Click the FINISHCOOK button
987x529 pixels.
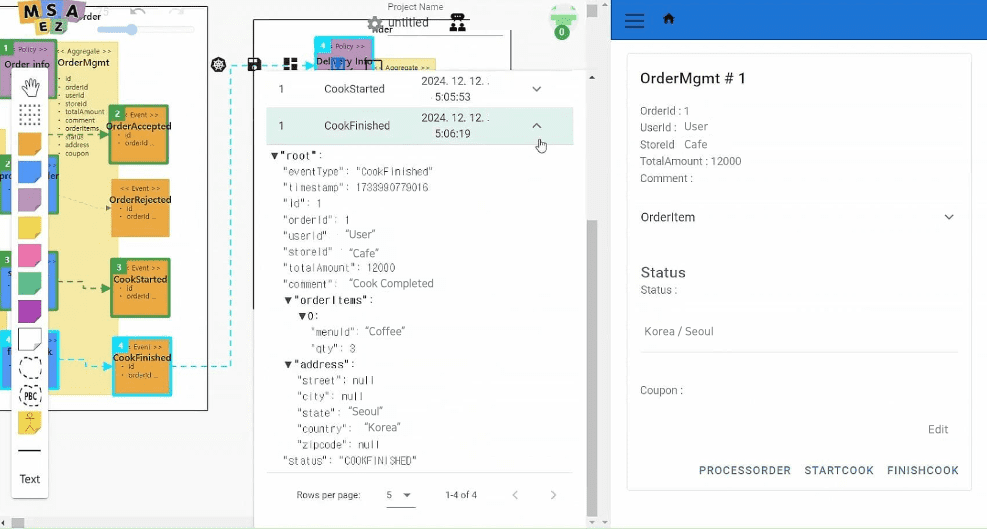click(922, 470)
